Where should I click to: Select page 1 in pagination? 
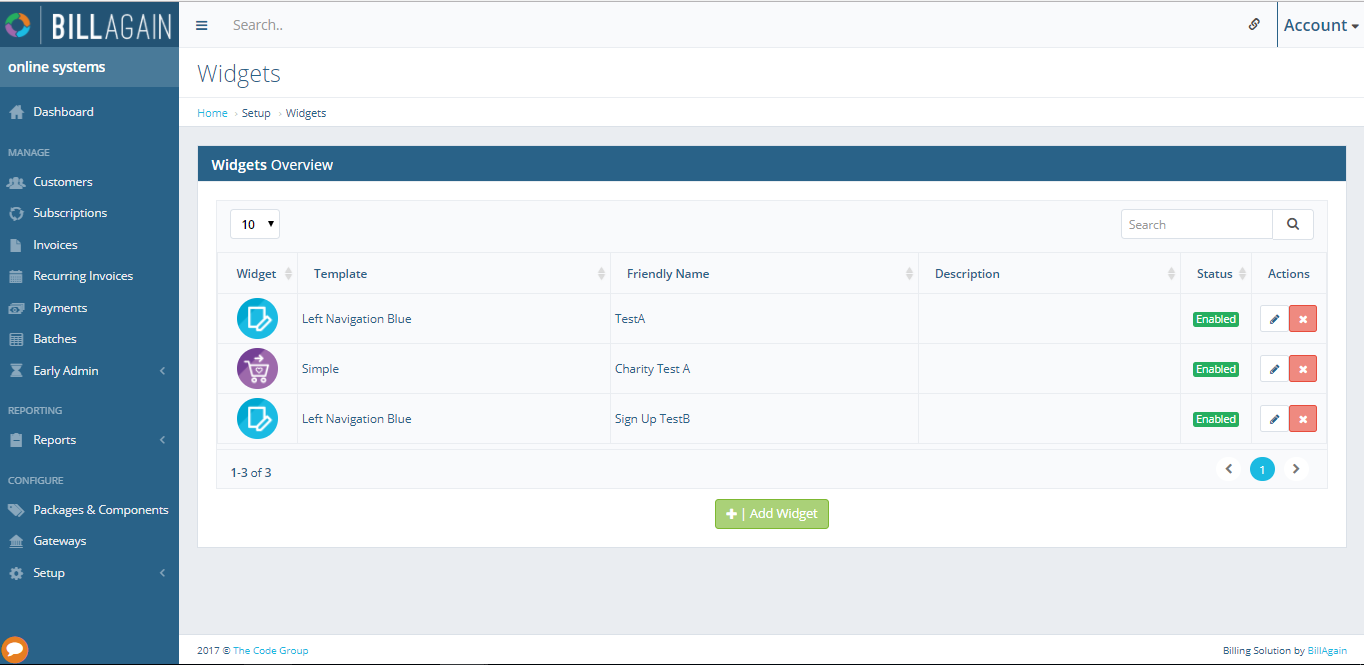coord(1263,469)
